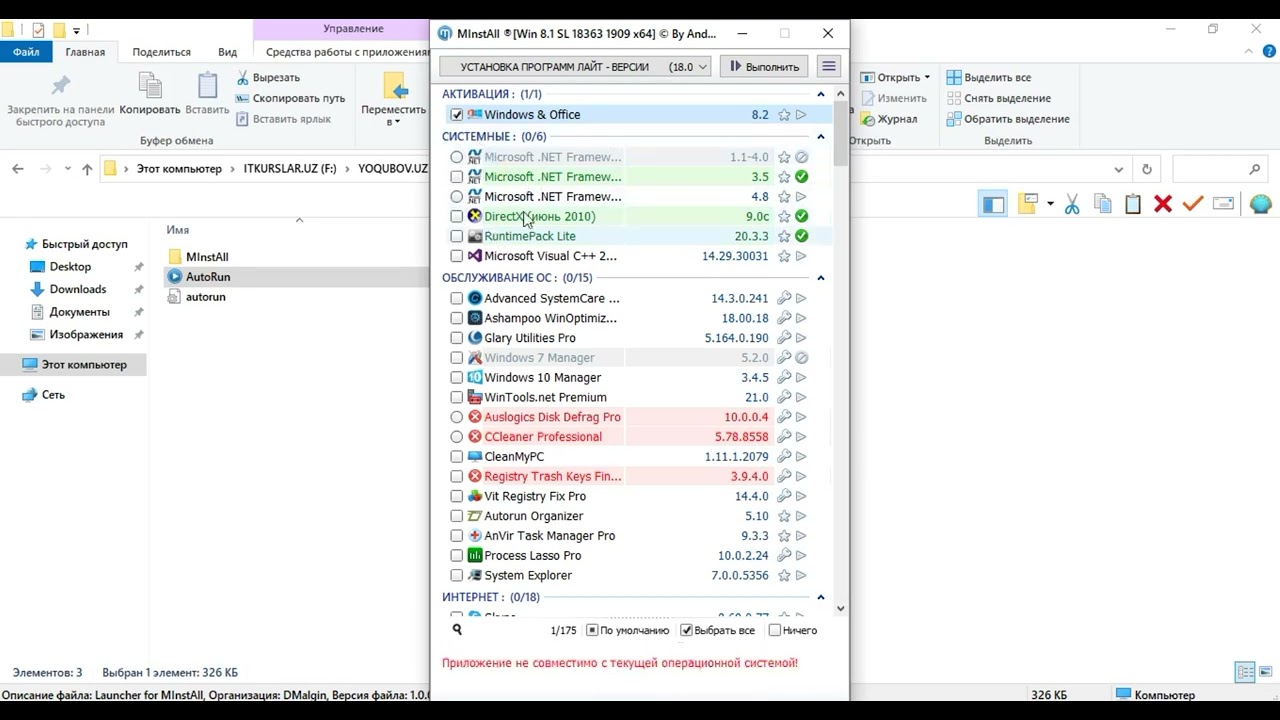Open the 'УСТАНОВКА ПРОГРАММ ЛАЙТ - ВЕРСИИ' dropdown
Image resolution: width=1280 pixels, height=720 pixels.
coord(575,67)
